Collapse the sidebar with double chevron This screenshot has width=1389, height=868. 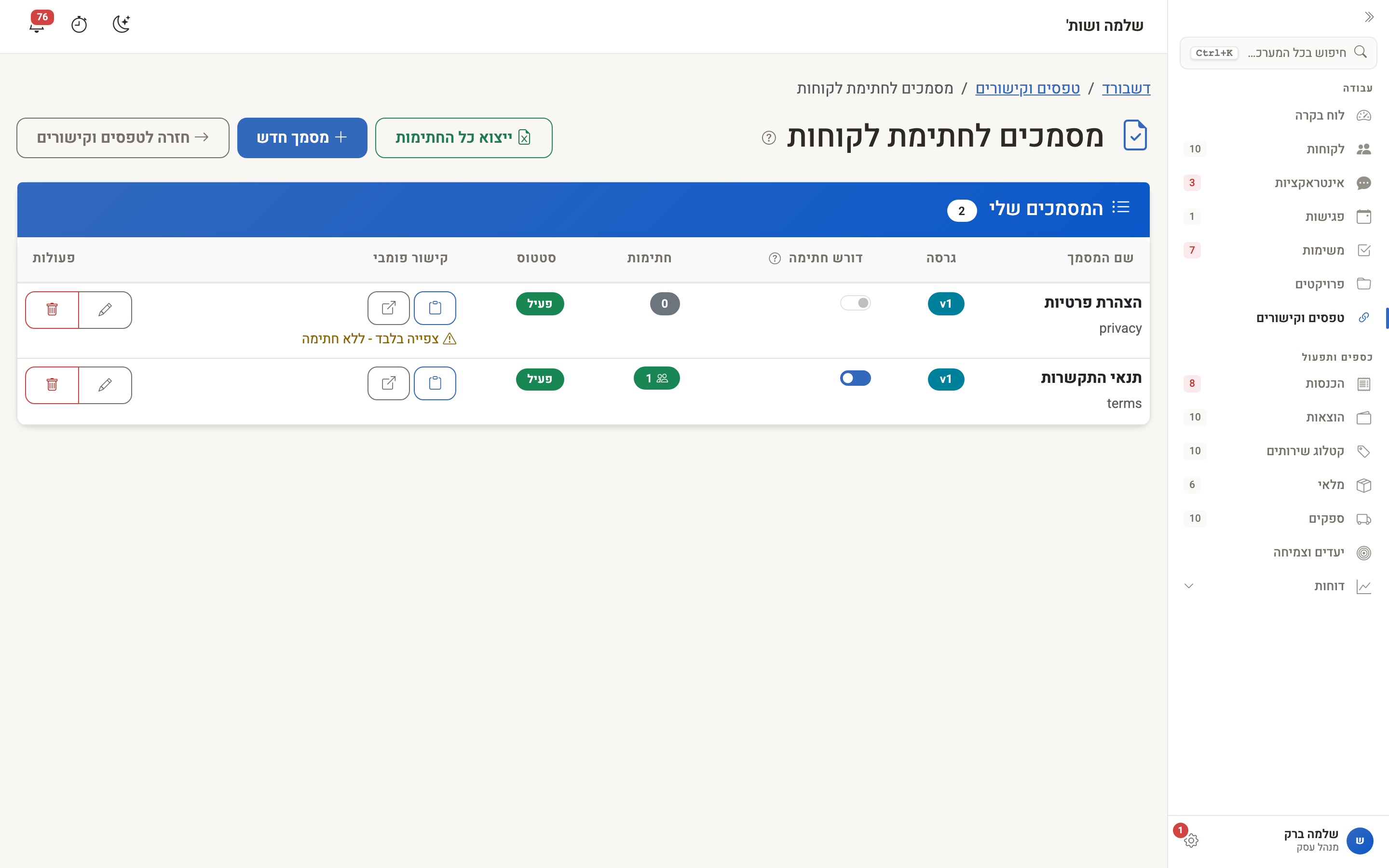point(1369,17)
